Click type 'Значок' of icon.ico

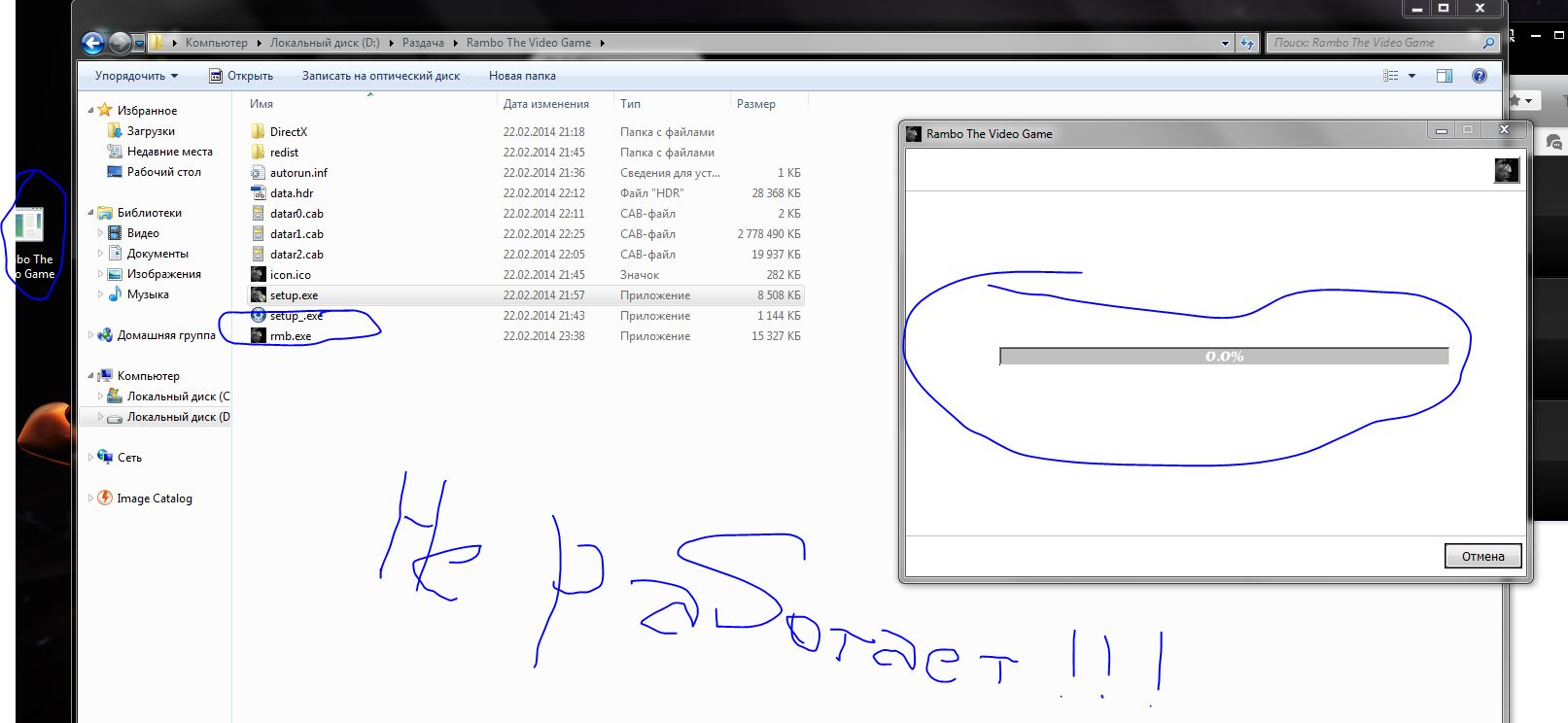tap(640, 275)
